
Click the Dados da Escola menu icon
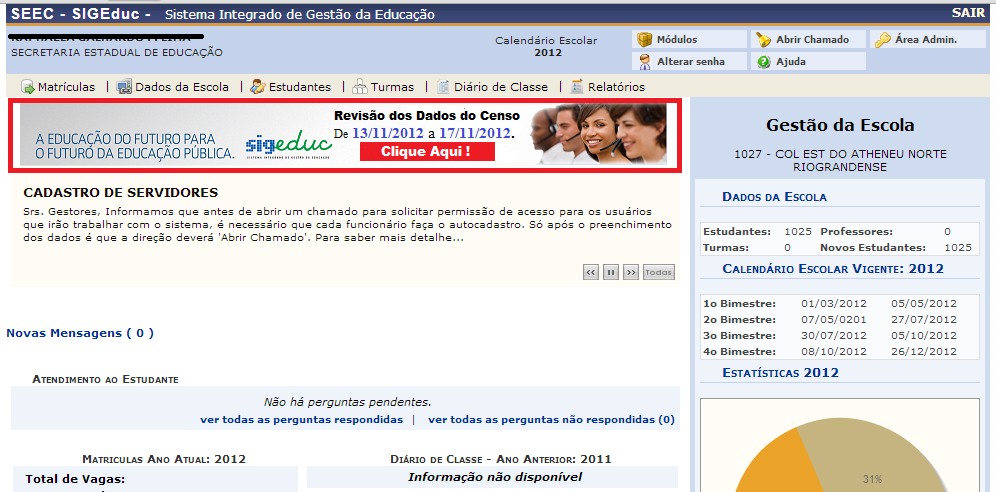click(x=124, y=86)
